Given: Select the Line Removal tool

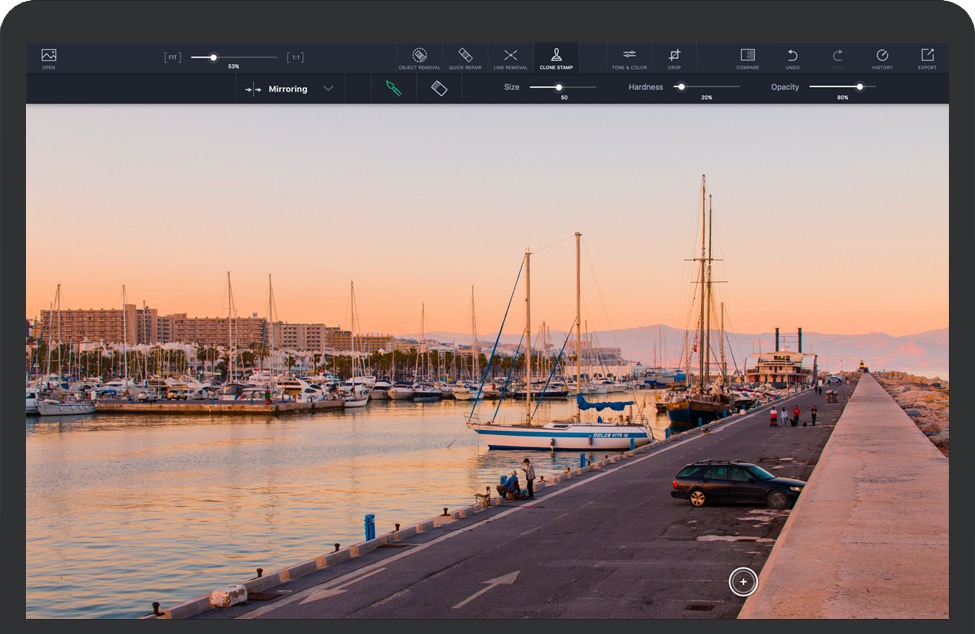Looking at the screenshot, I should [x=510, y=57].
